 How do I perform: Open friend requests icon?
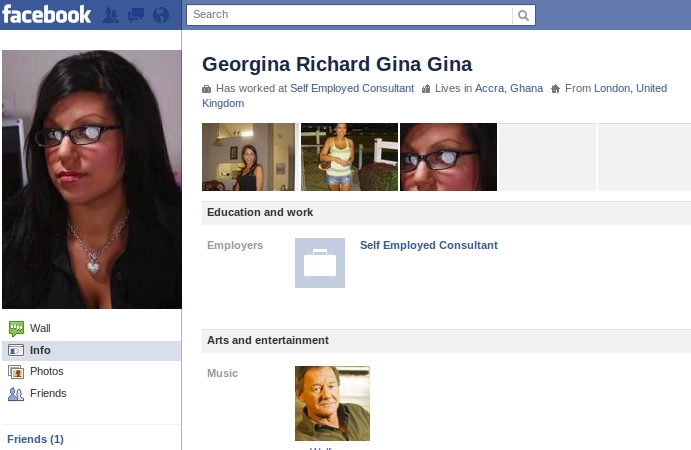click(x=111, y=15)
